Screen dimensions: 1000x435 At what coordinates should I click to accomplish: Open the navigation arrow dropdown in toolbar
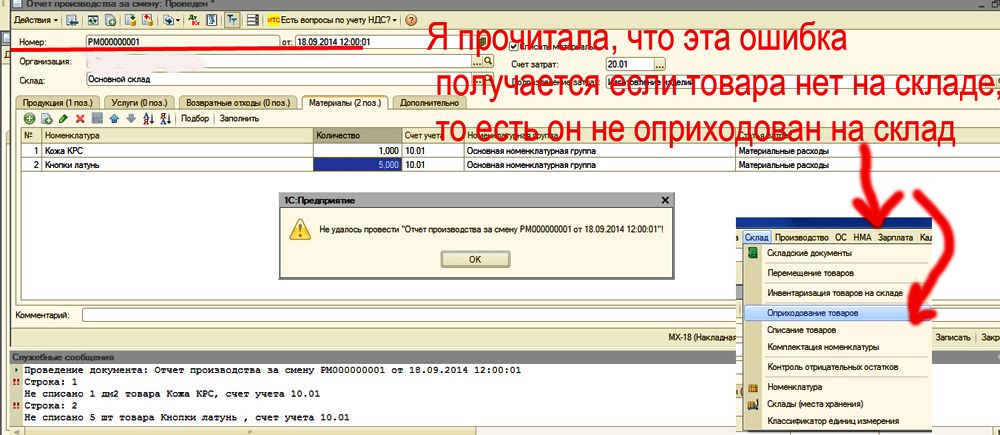(171, 20)
